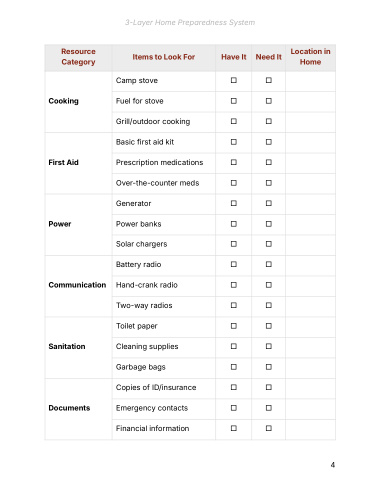This screenshot has height=492, width=380.
Task: Mark Need It for Two-way radios
Action: click(x=269, y=305)
